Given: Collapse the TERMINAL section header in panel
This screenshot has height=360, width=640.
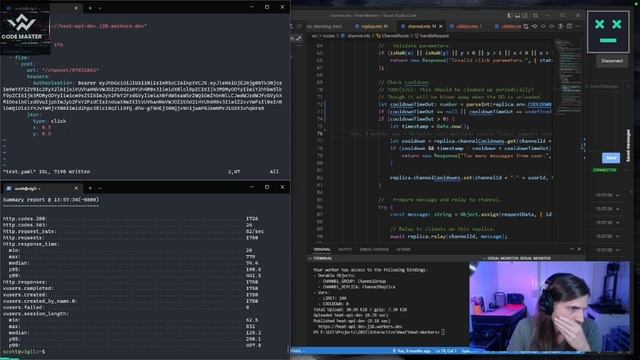Looking at the screenshot, I should [x=322, y=258].
